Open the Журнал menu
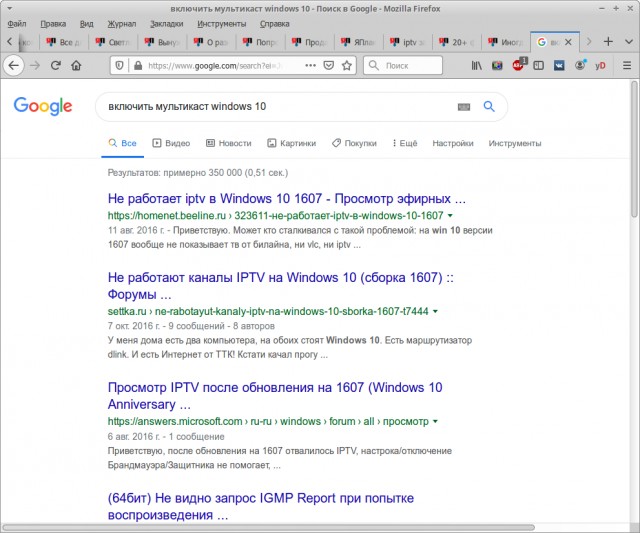 click(122, 24)
